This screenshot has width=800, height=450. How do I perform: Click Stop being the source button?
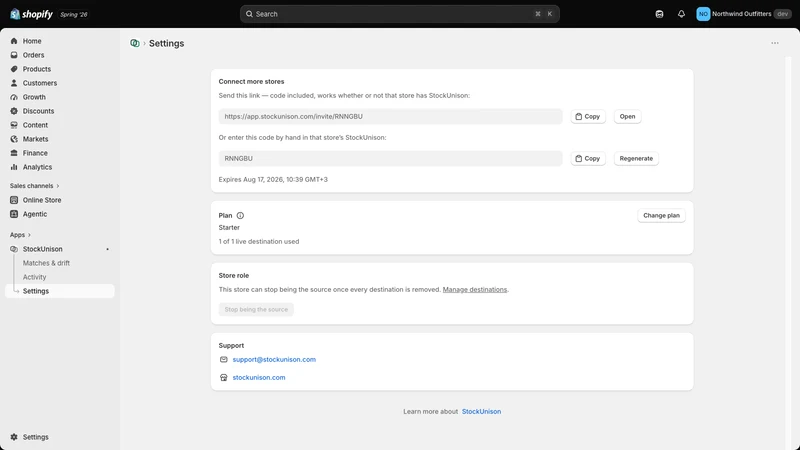[256, 309]
